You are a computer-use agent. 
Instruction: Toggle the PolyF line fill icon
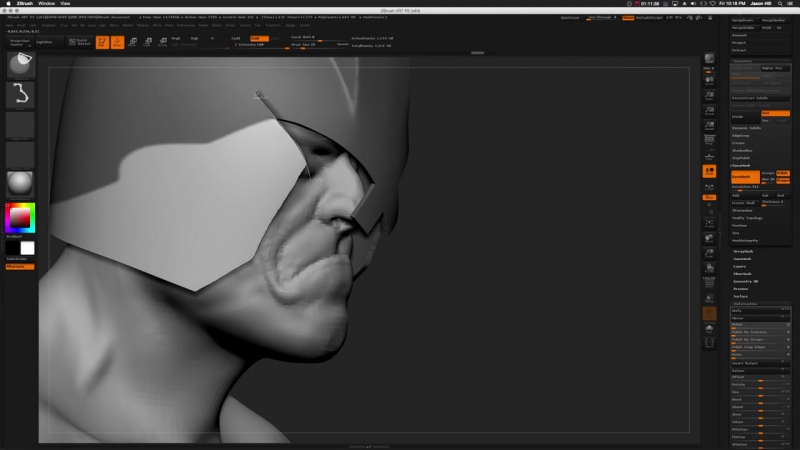709,282
